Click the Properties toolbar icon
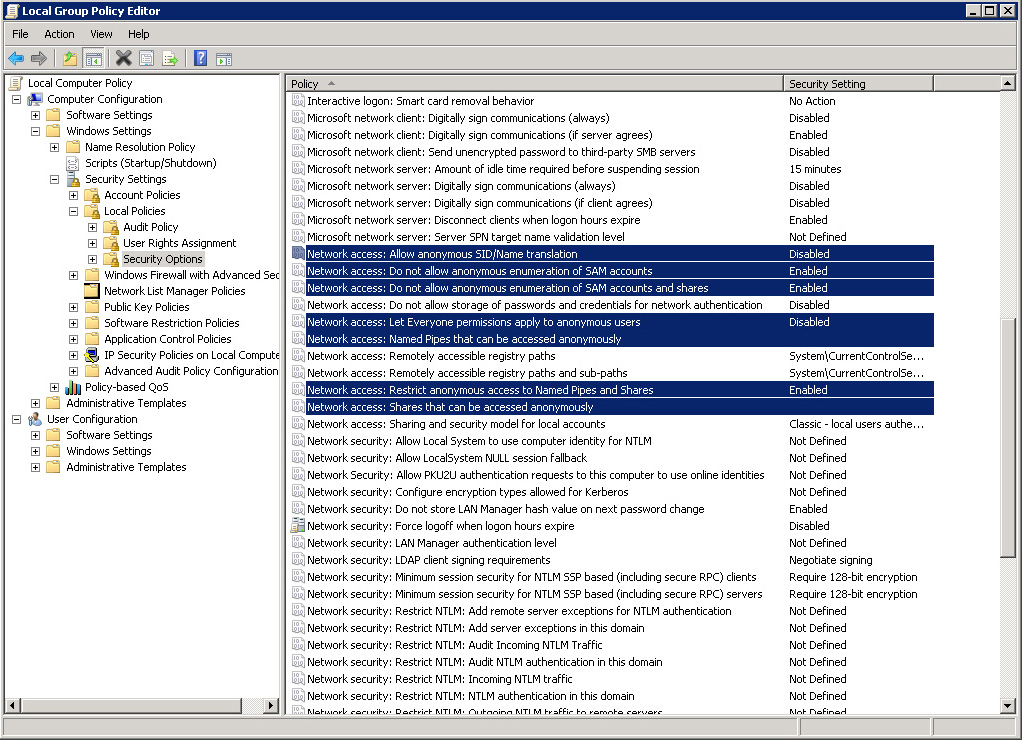Screen dimensions: 1022x740 (147, 59)
